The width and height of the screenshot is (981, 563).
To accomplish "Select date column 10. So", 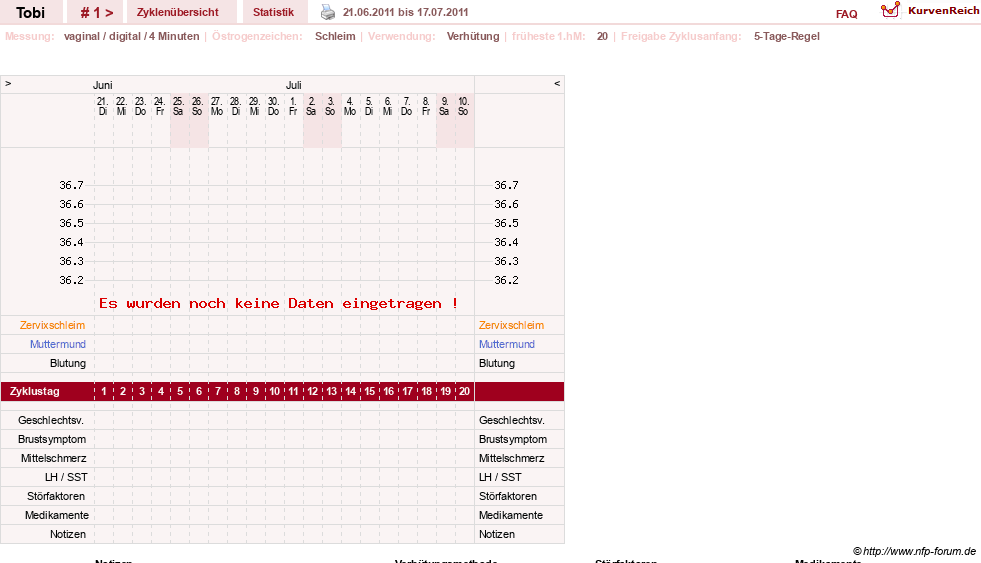I will (x=464, y=106).
